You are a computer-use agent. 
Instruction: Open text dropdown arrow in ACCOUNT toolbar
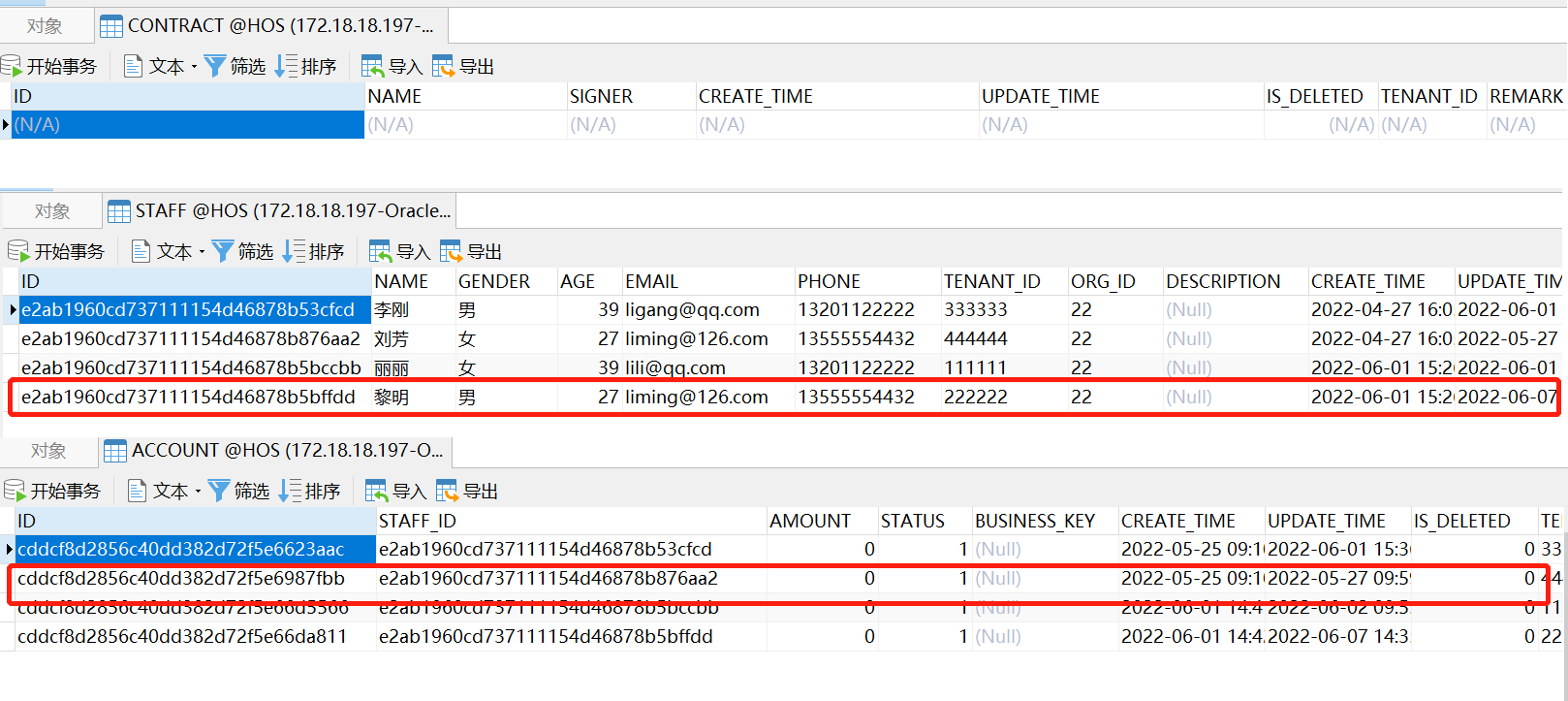coord(198,492)
